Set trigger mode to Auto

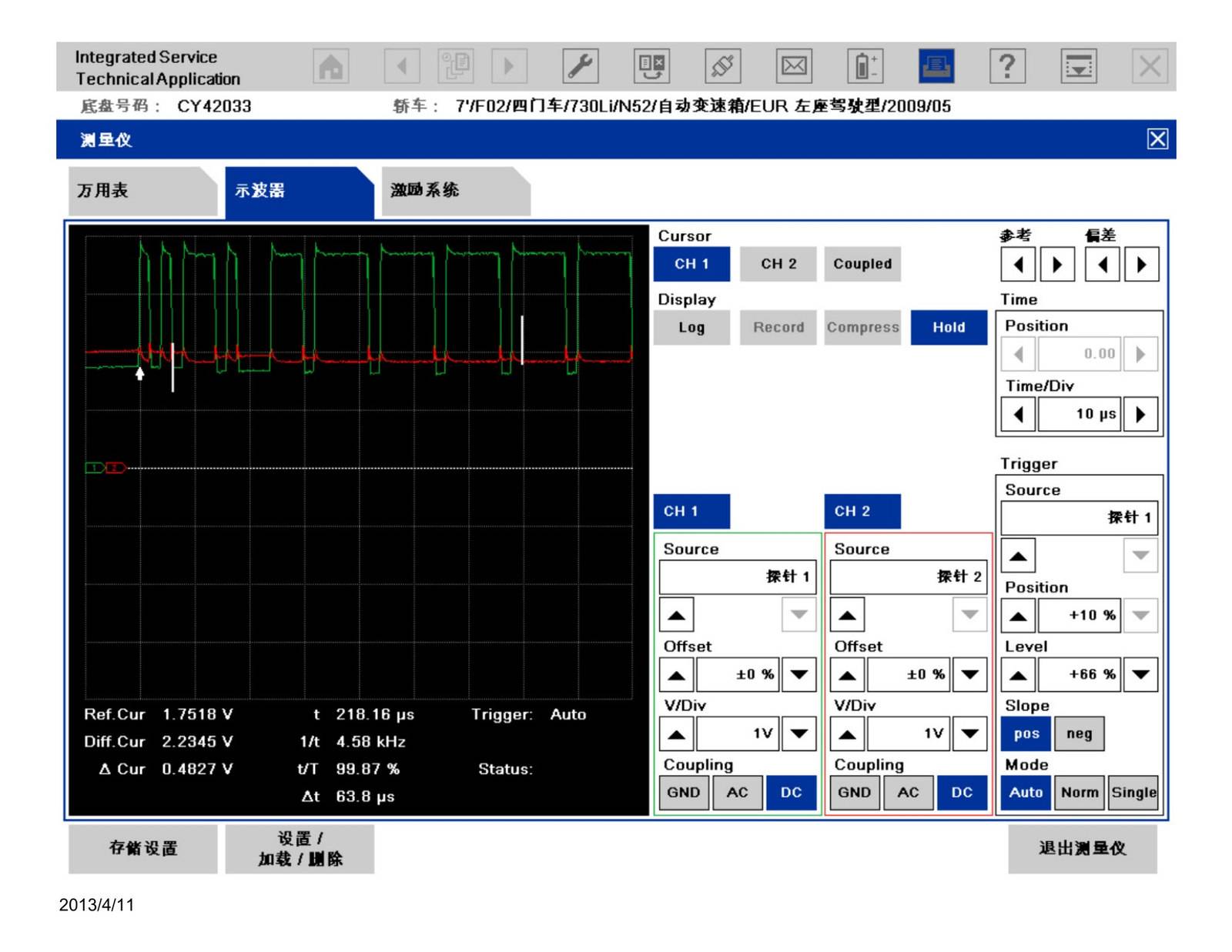click(1026, 793)
